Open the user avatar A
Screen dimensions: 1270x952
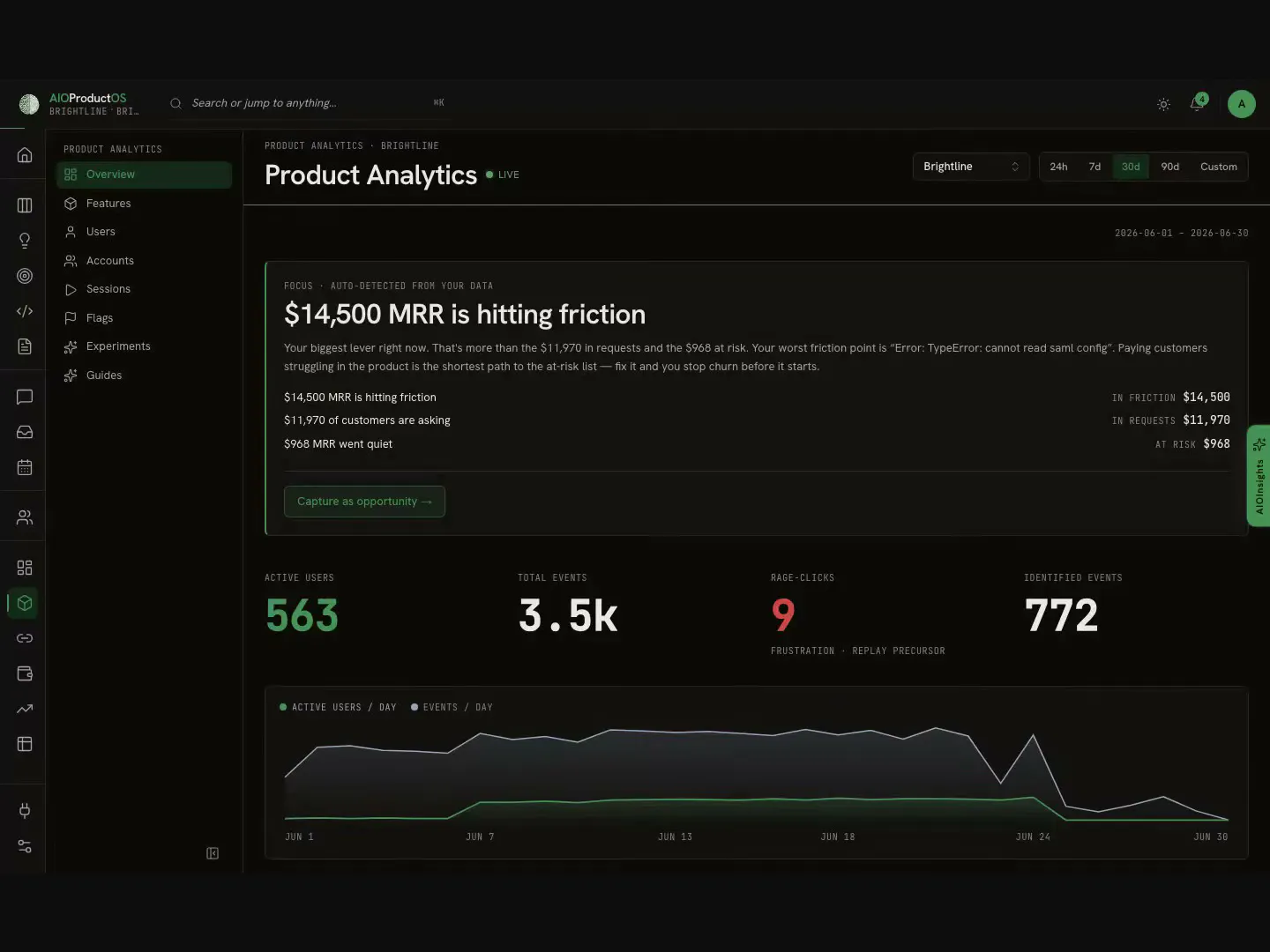click(x=1242, y=104)
